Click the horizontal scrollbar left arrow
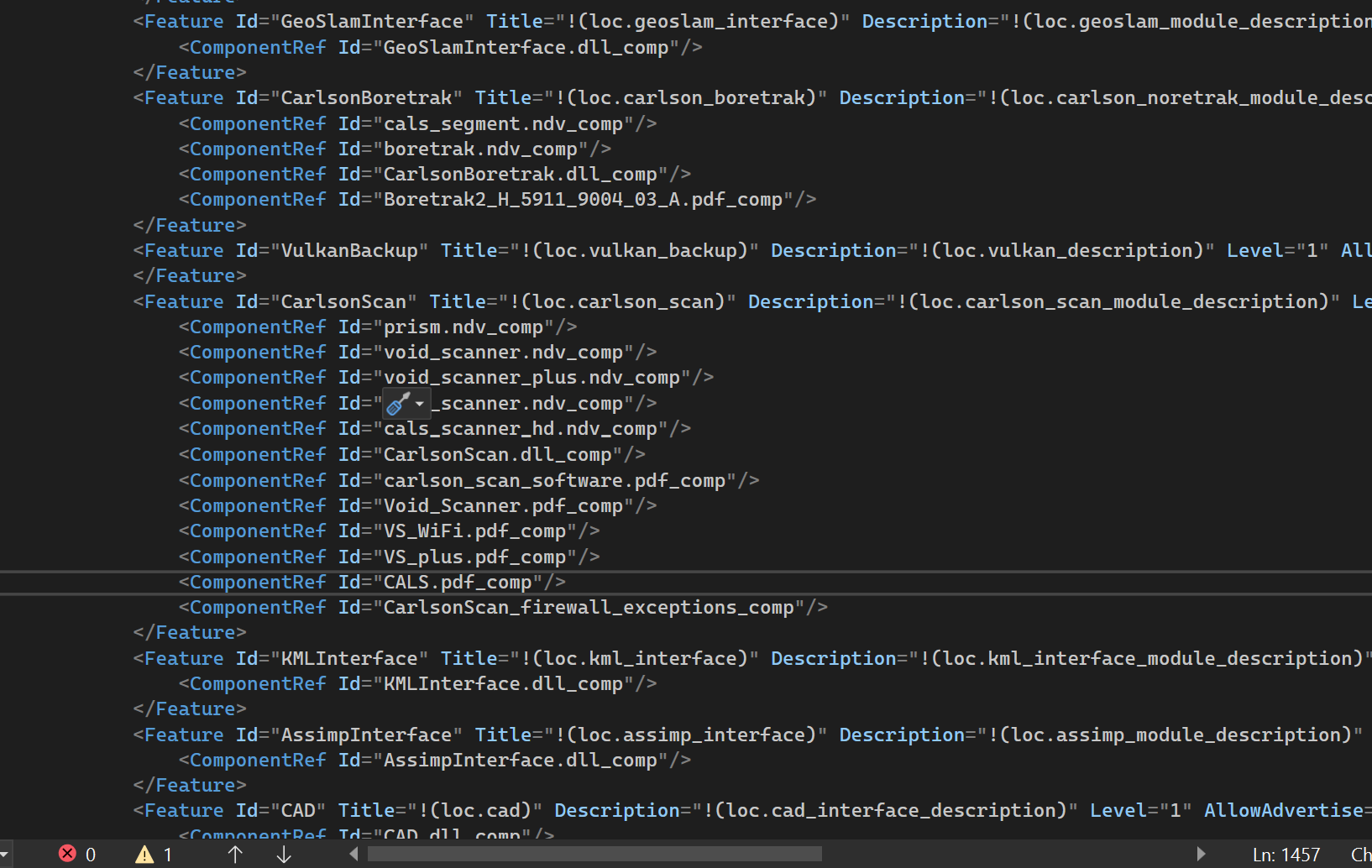This screenshot has width=1372, height=868. 353,854
